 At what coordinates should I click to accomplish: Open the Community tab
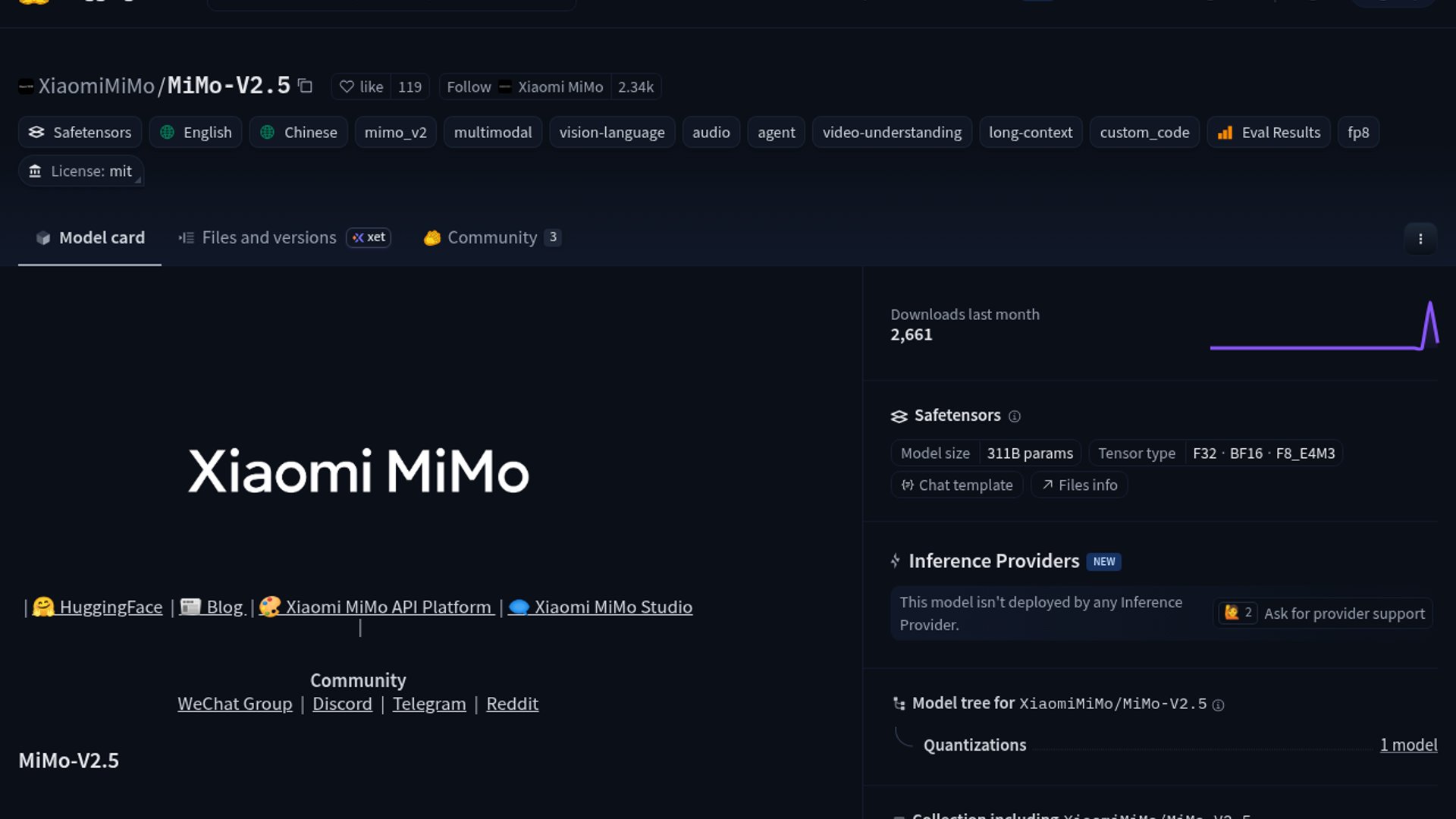click(491, 237)
